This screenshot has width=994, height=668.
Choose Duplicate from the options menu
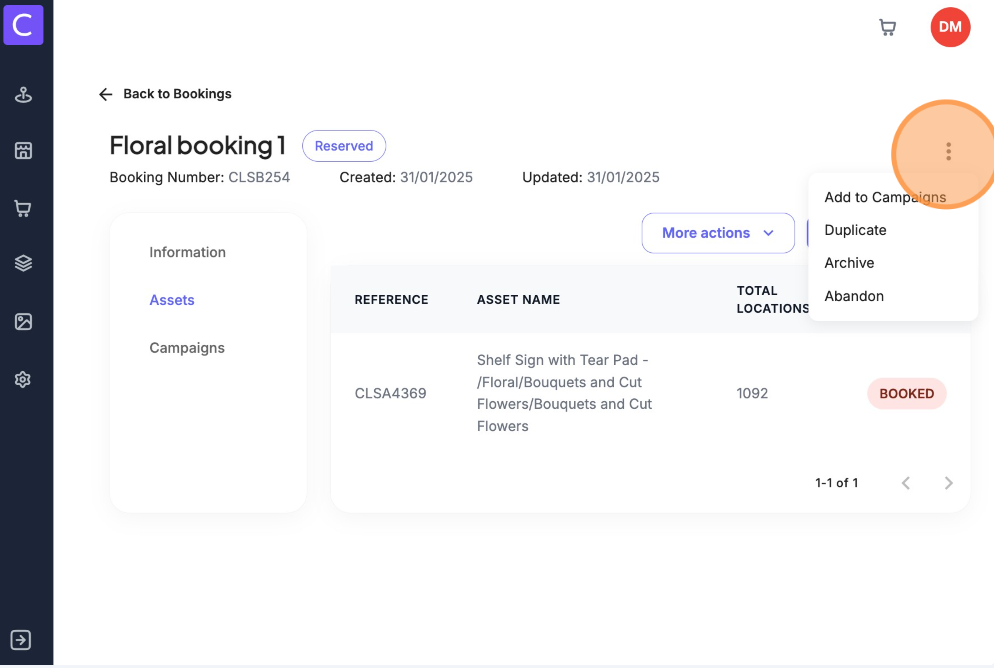[855, 230]
